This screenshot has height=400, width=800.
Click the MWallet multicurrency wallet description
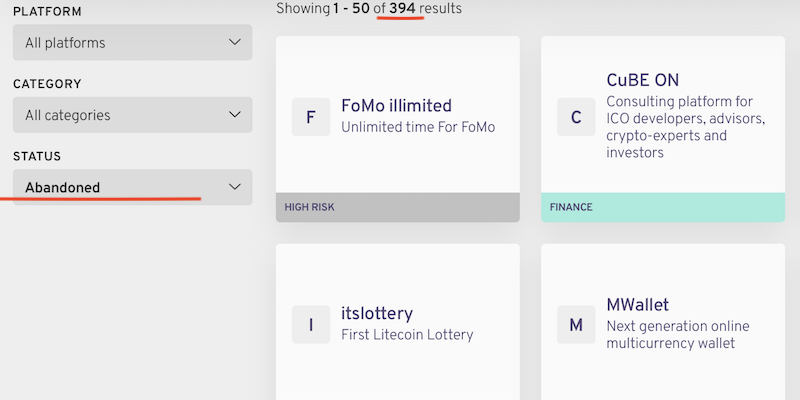click(x=678, y=335)
